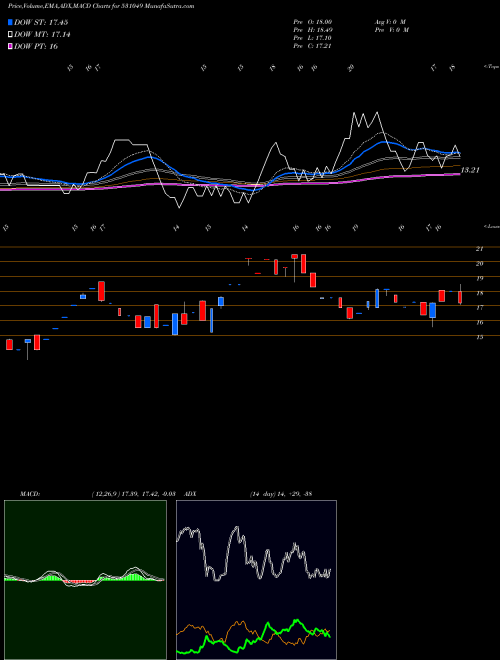Click the ADX panel title label
Viewport: 500px width, 660px height.
click(x=191, y=494)
